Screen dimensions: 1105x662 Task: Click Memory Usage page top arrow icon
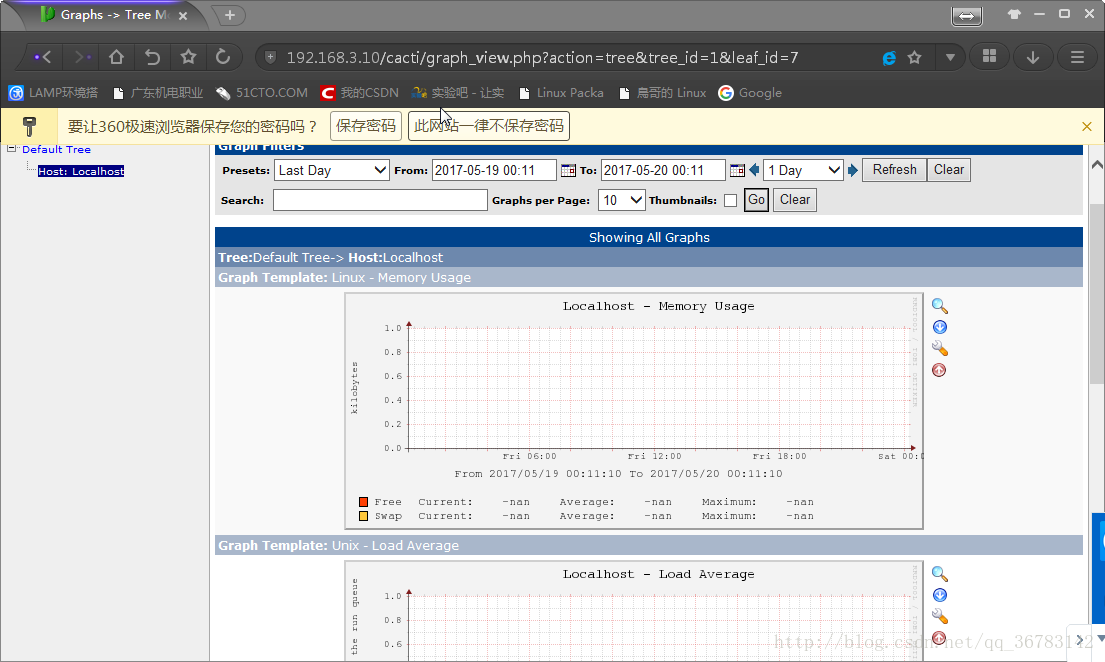939,370
